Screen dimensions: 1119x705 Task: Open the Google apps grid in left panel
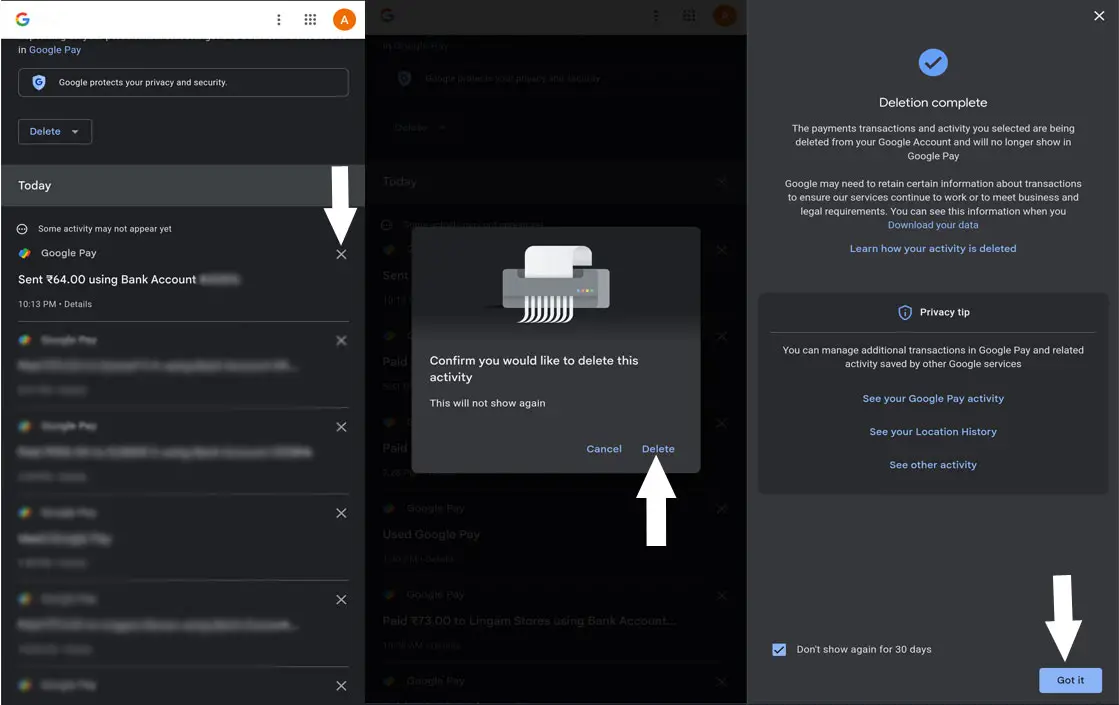click(310, 19)
